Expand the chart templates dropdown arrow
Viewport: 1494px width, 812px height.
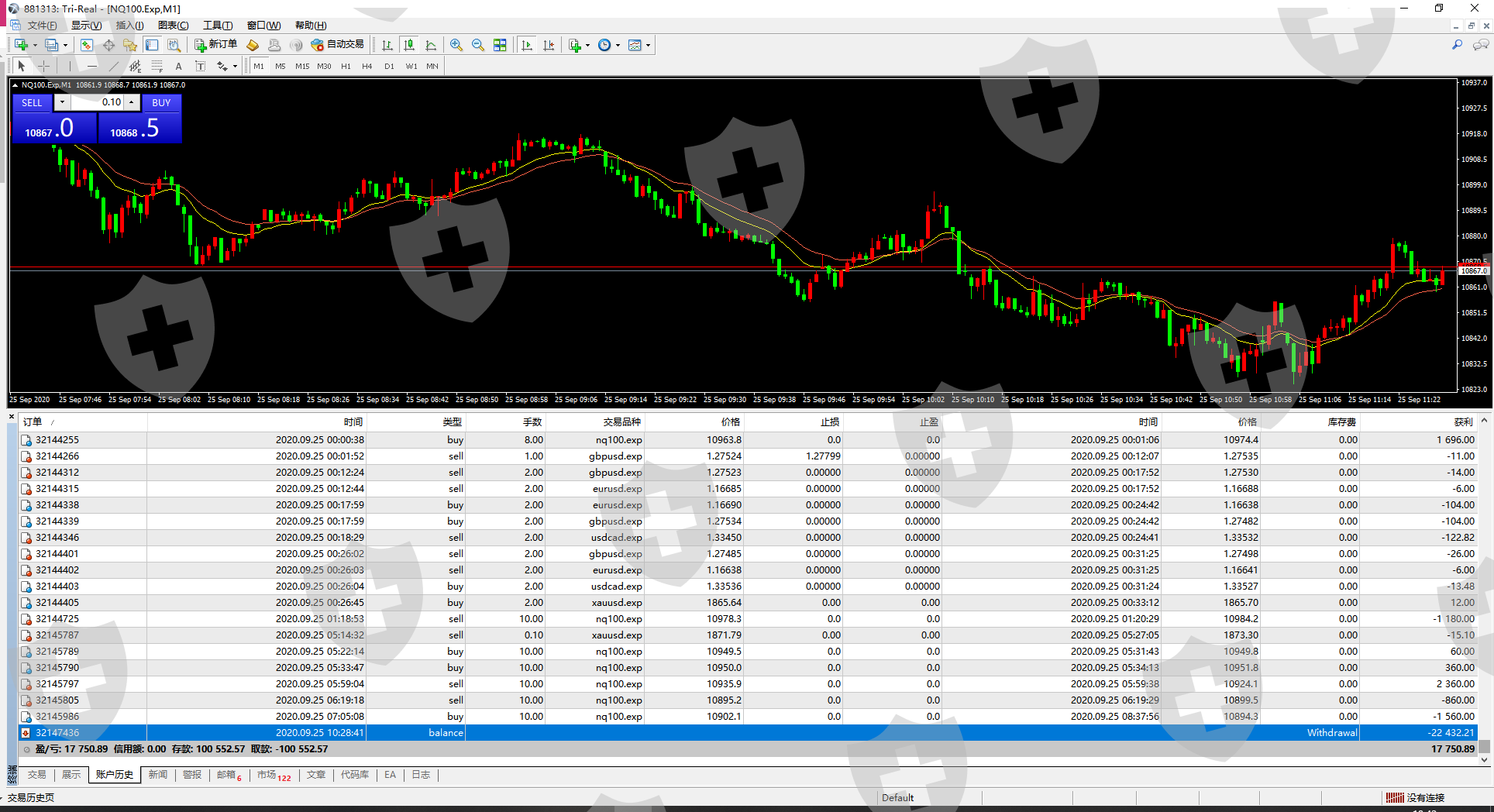pos(648,45)
